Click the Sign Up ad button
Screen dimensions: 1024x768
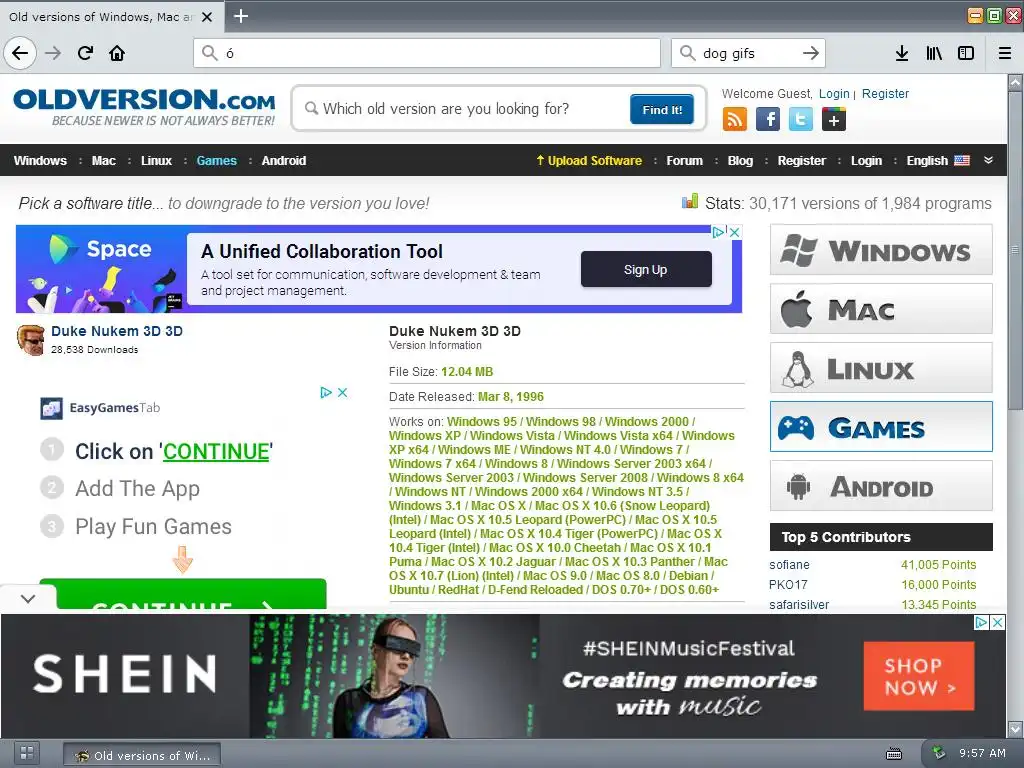tap(646, 269)
